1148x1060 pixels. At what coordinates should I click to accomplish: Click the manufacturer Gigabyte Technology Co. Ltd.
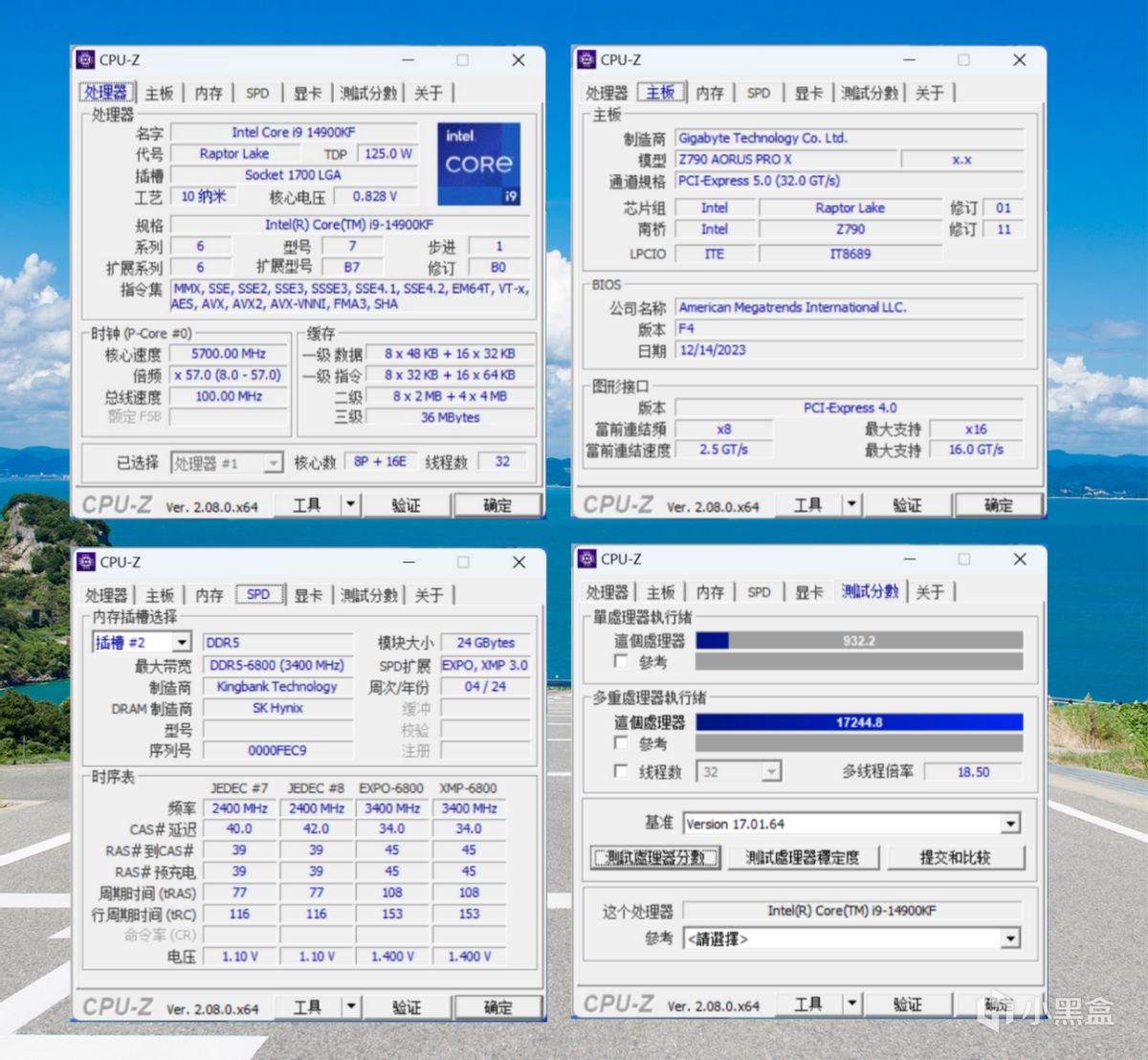tap(850, 138)
